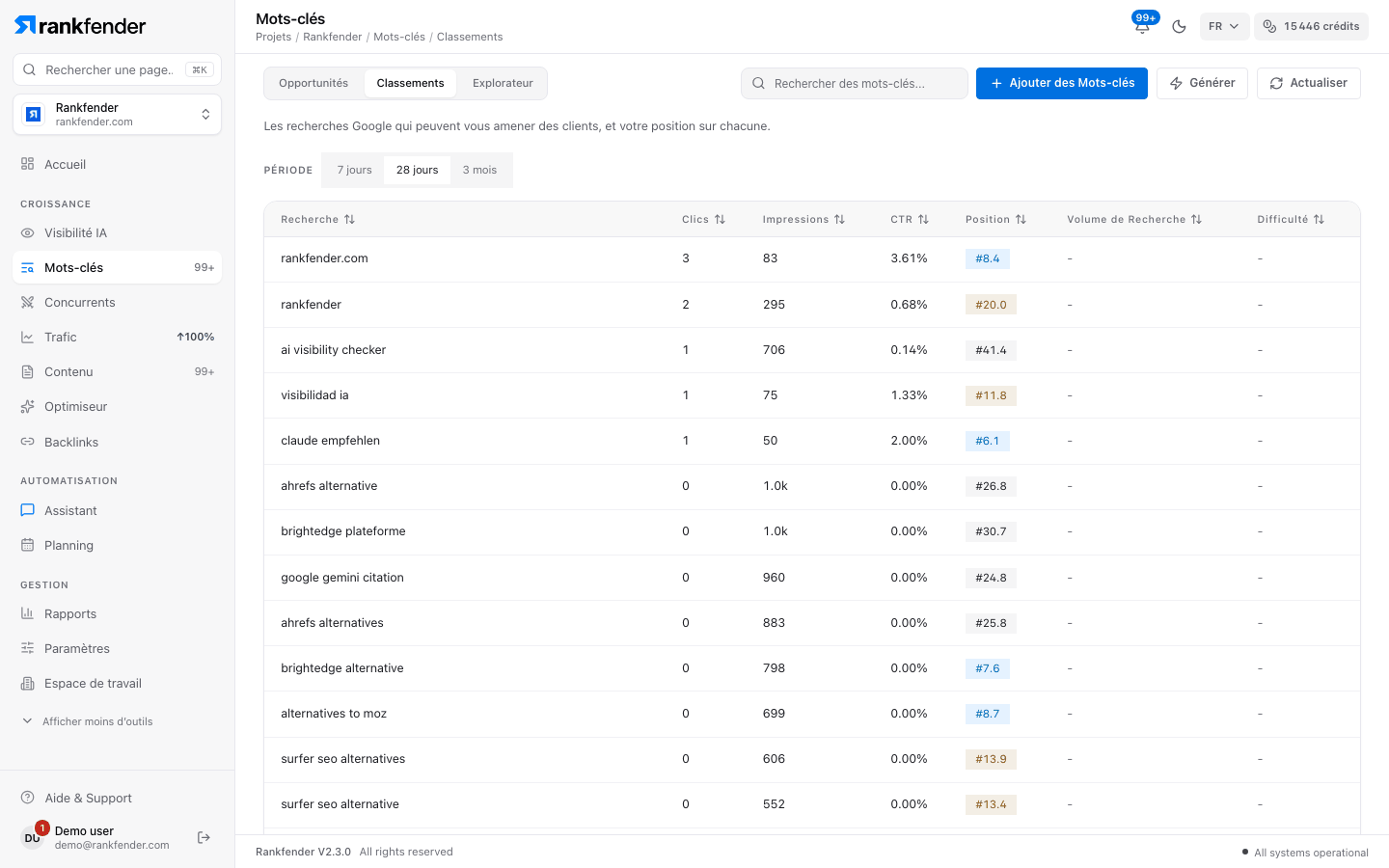The image size is (1389, 868).
Task: Toggle dark mode moon icon
Action: [1179, 26]
